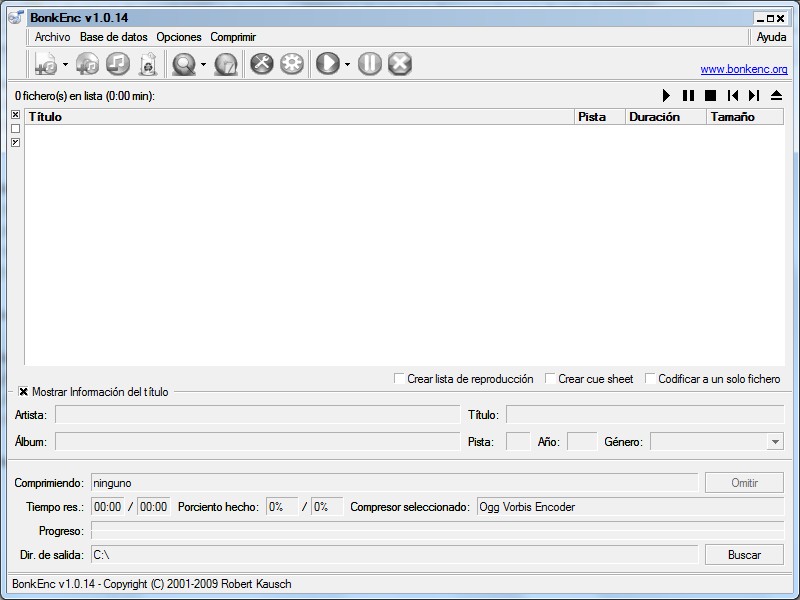Click the Pista number input field

click(518, 442)
